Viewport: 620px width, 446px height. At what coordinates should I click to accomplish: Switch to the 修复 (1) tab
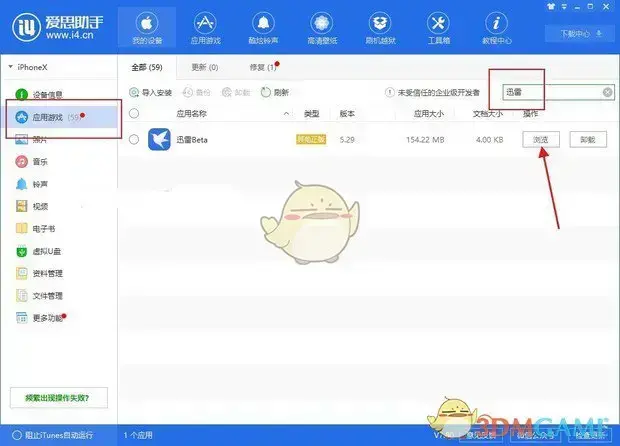point(263,67)
